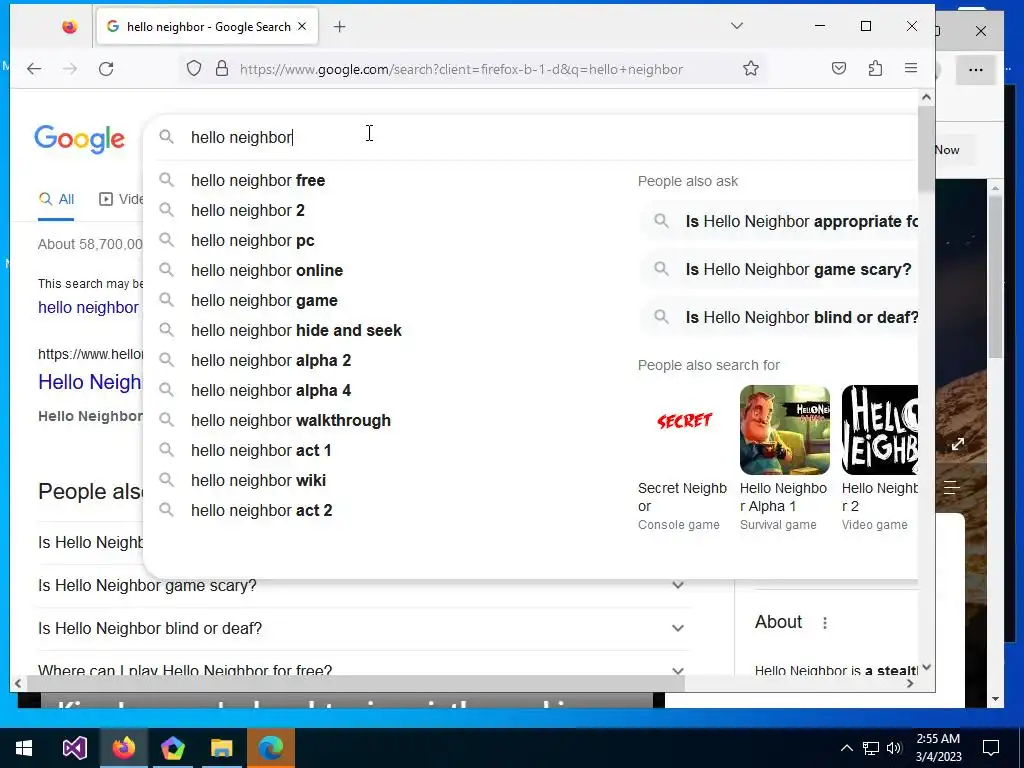Open Firefox extensions puzzle icon
Viewport: 1024px width, 768px height.
tap(875, 69)
